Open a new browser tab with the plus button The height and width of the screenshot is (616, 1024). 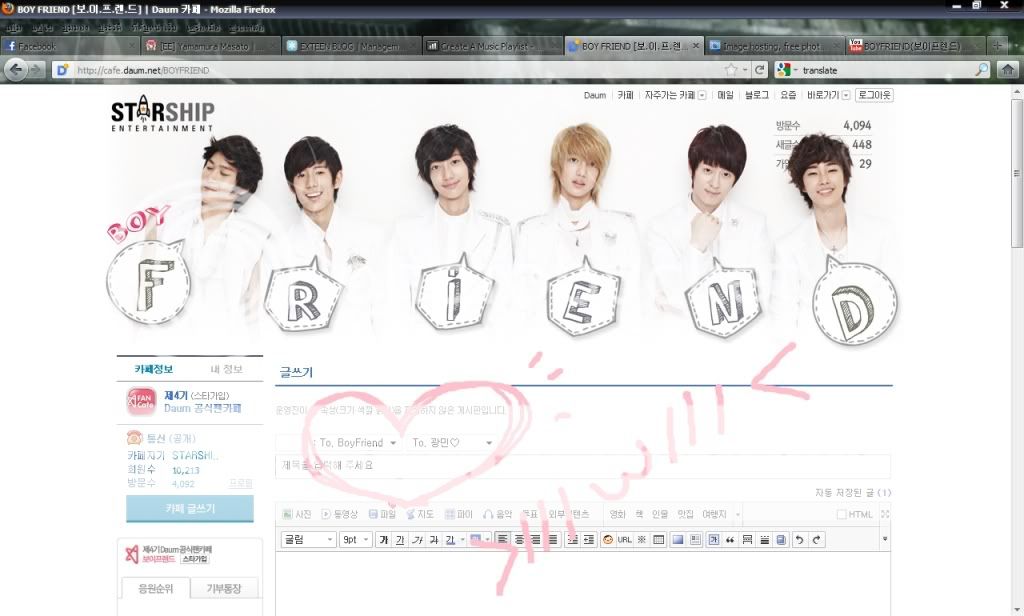997,46
